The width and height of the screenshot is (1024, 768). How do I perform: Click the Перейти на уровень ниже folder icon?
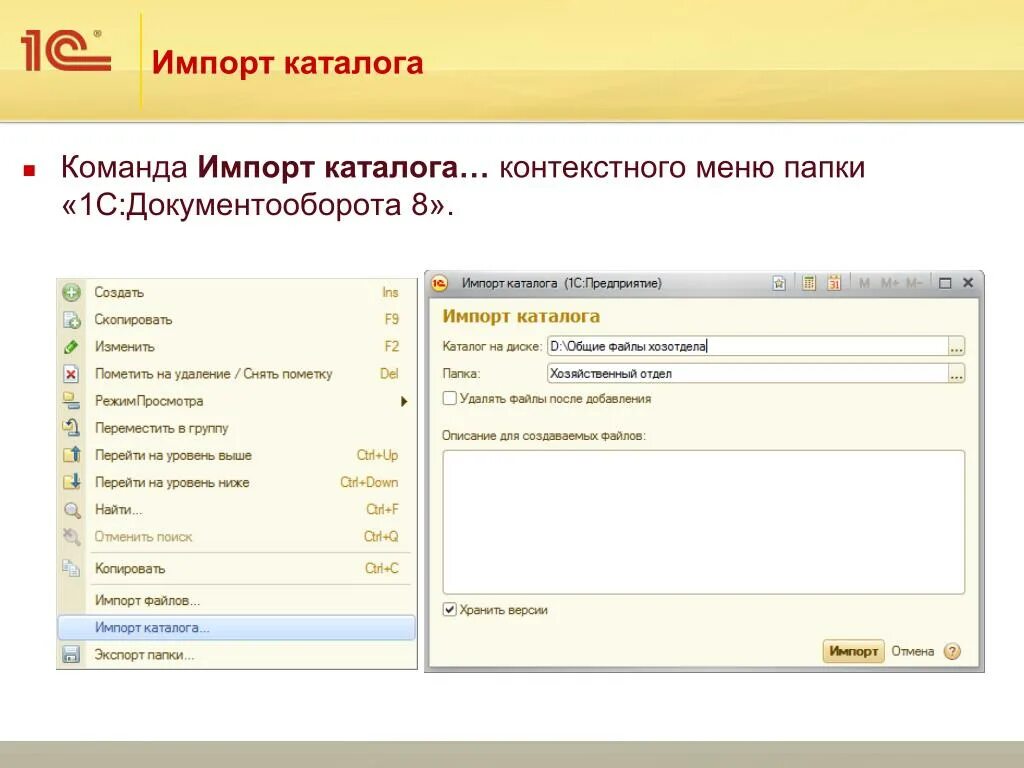coord(71,482)
